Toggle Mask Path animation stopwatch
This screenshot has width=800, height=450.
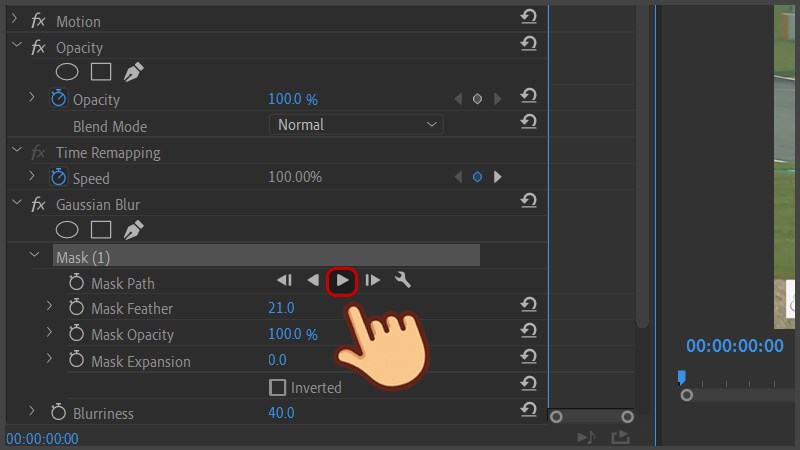77,282
